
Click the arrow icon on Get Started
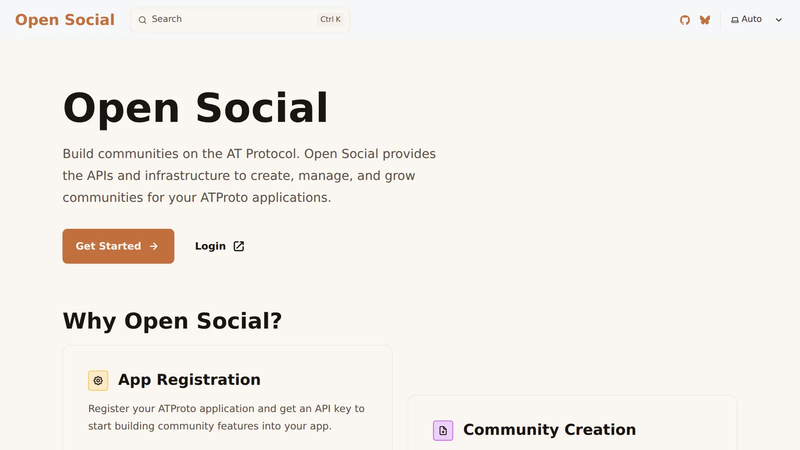pos(154,246)
